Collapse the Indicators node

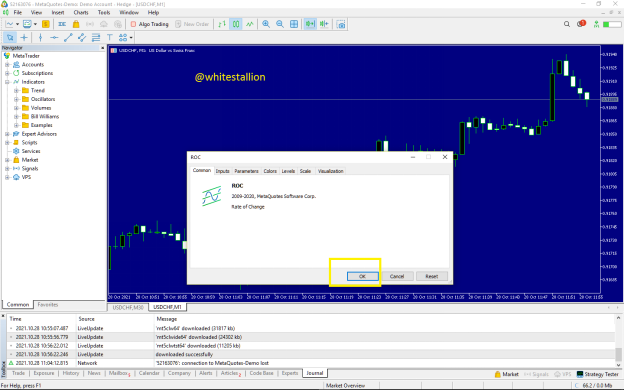pyautogui.click(x=7, y=82)
